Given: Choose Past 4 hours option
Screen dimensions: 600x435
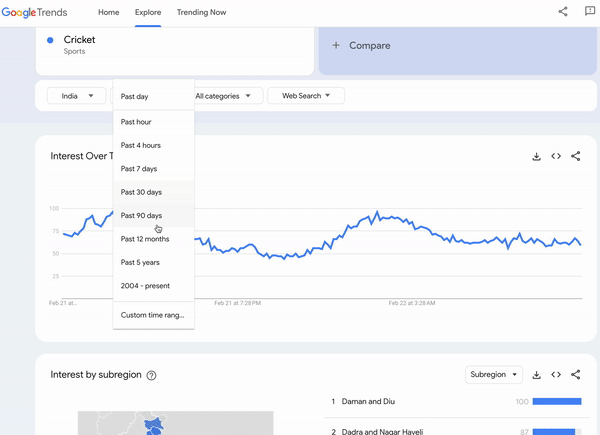Looking at the screenshot, I should tap(153, 145).
